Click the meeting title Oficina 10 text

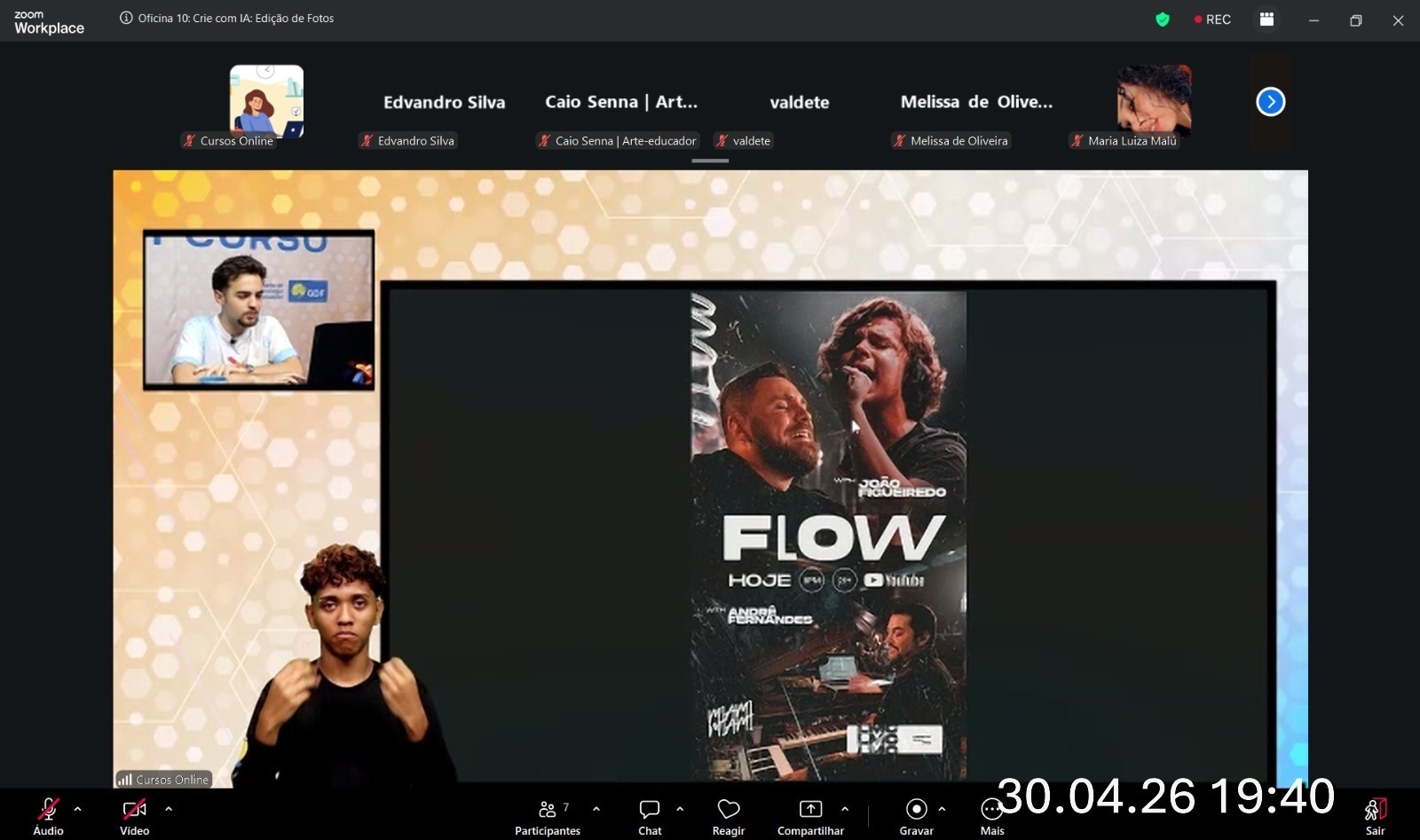tap(236, 19)
